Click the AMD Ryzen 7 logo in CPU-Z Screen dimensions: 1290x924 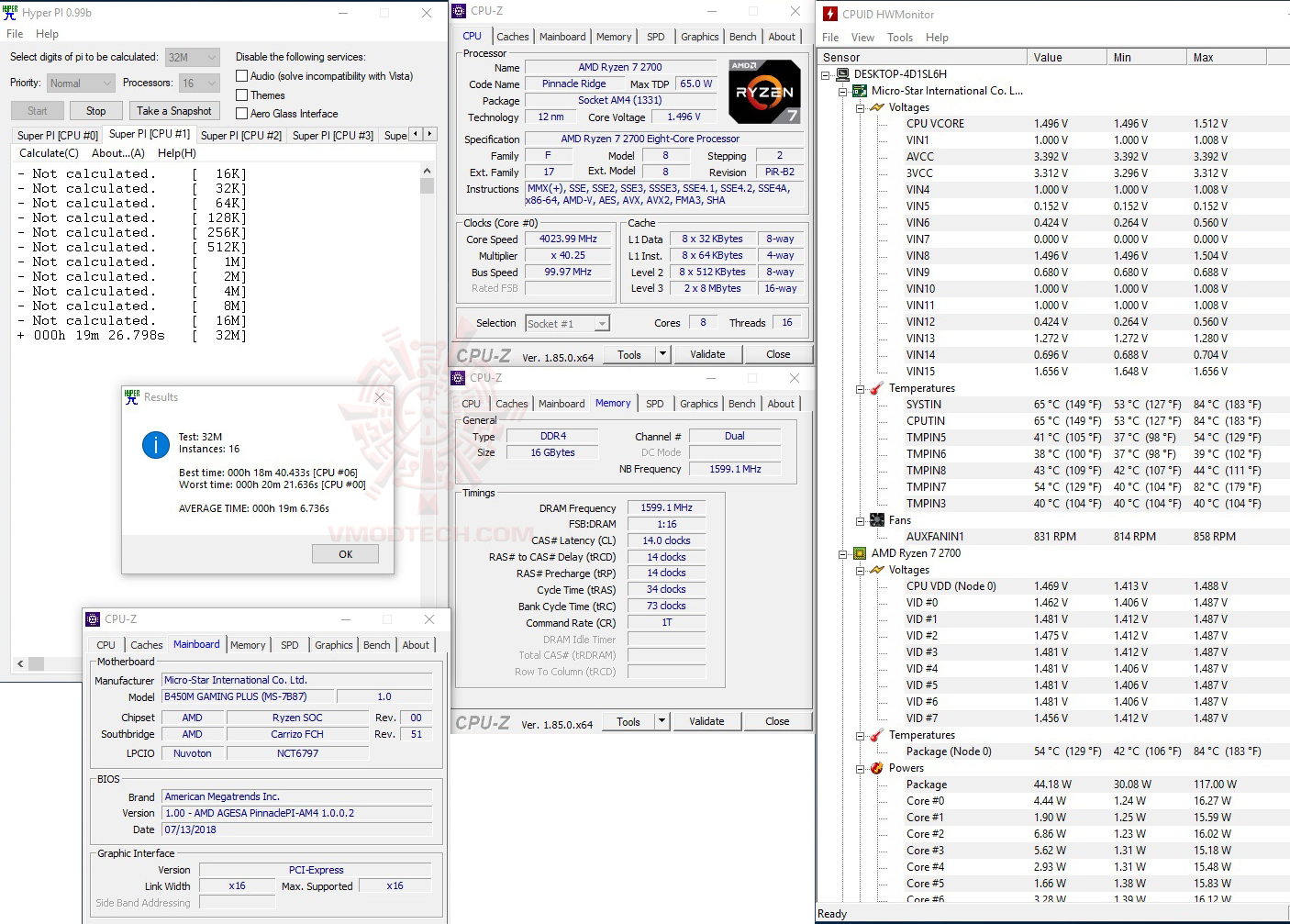tap(764, 92)
